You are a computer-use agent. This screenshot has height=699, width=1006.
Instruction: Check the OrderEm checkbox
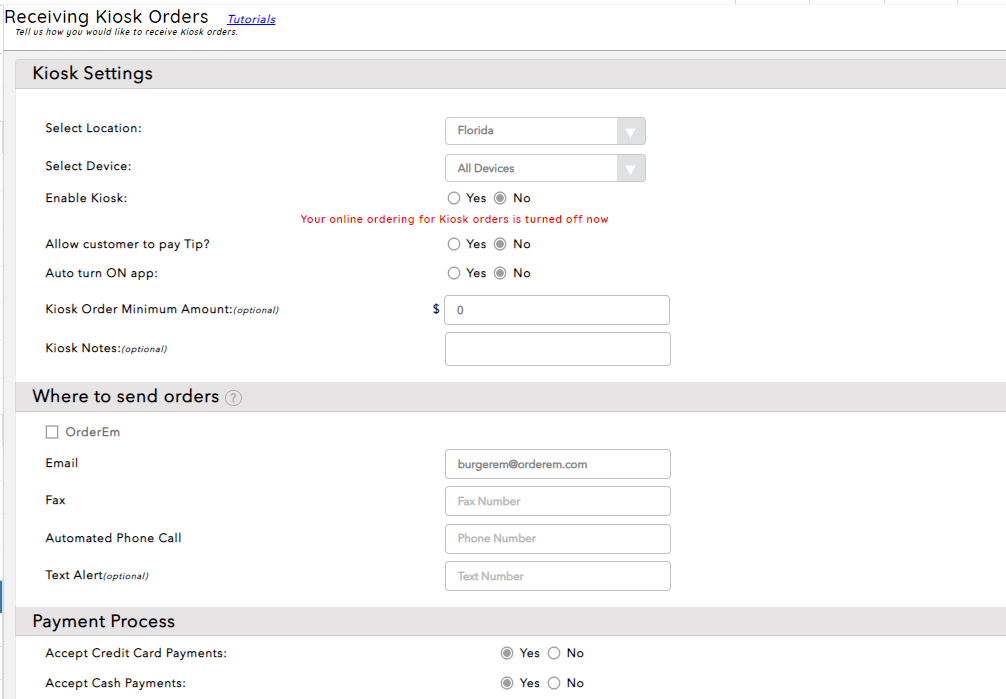pos(52,432)
